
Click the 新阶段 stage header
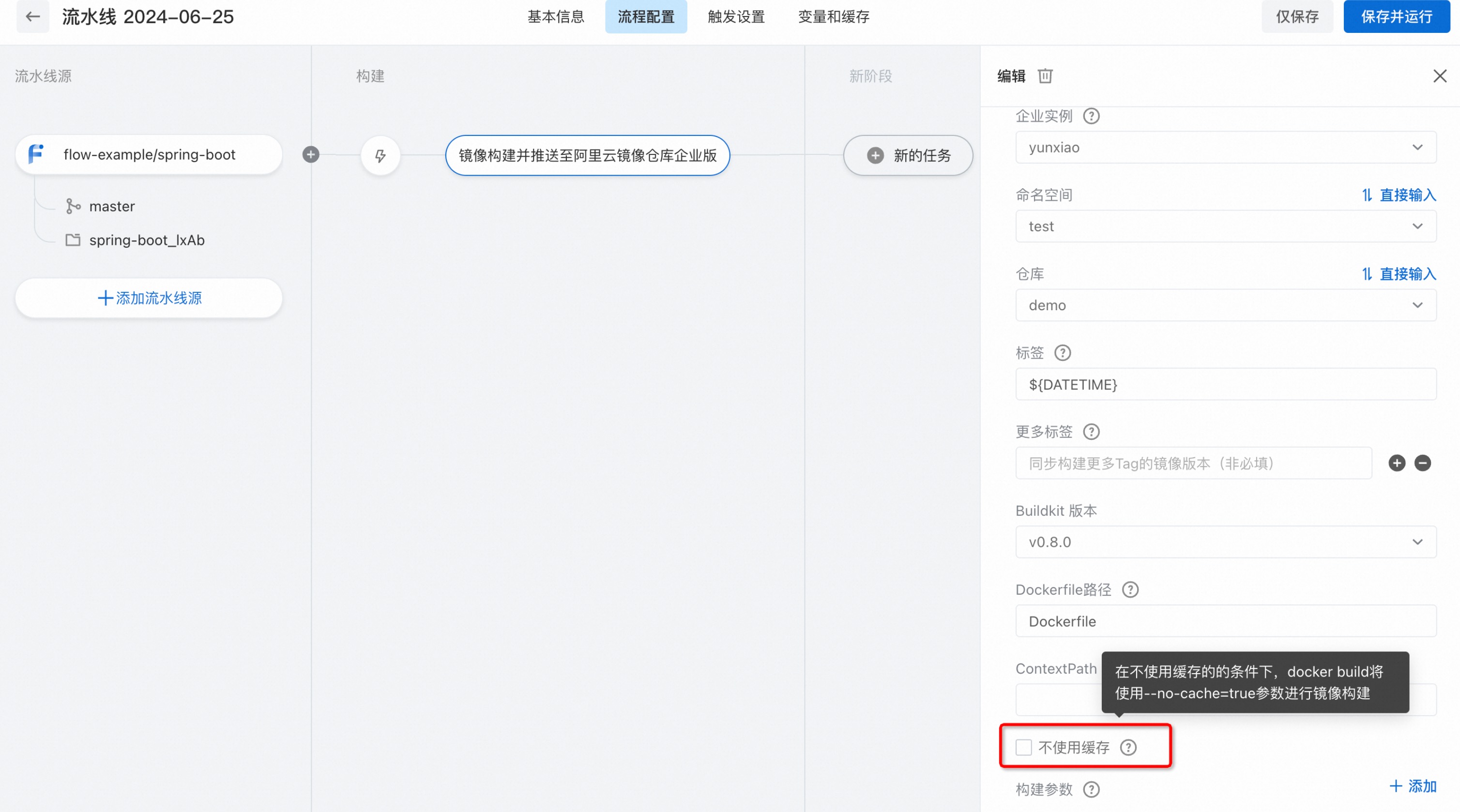coord(870,76)
